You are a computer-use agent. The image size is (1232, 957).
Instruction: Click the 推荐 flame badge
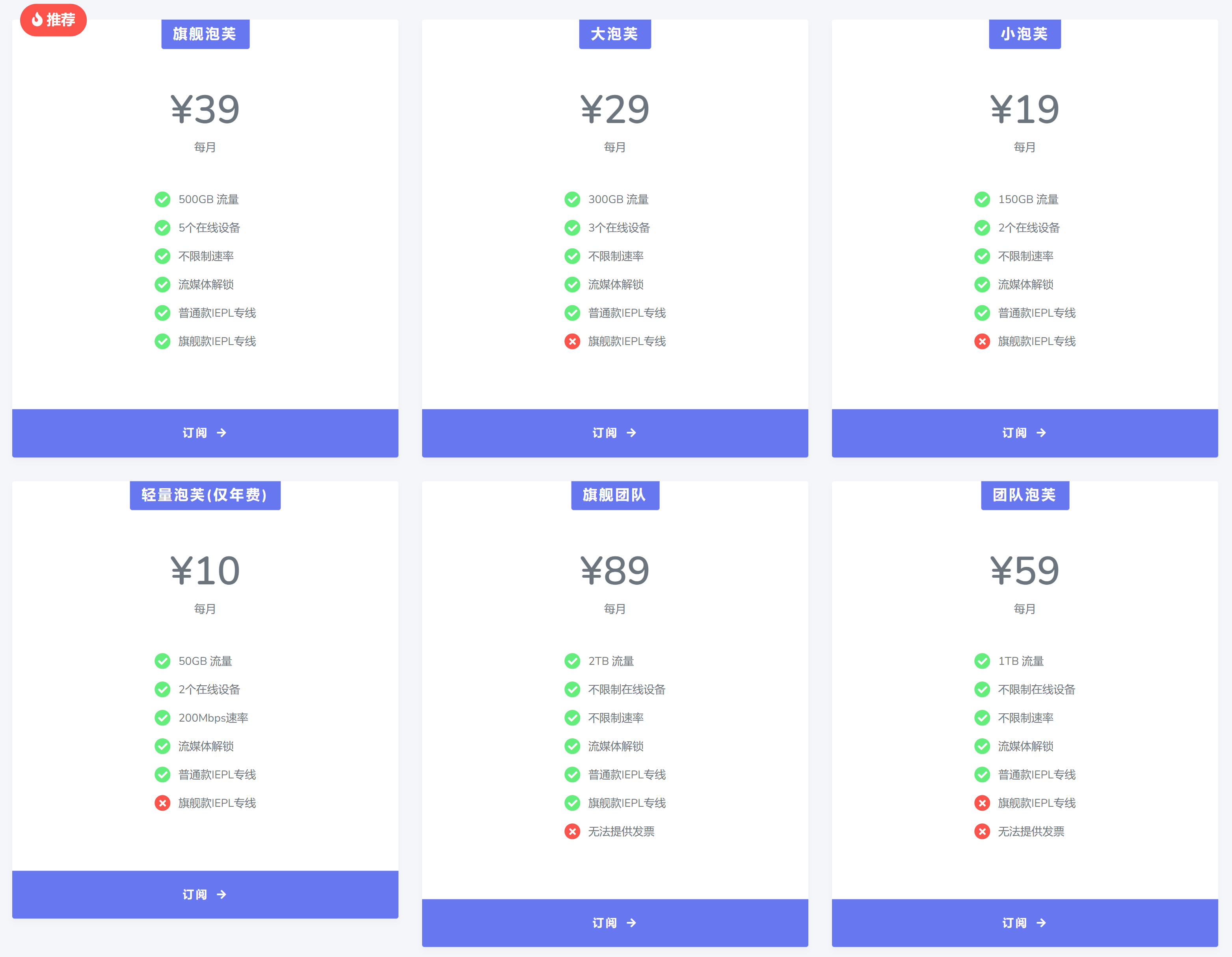(53, 20)
